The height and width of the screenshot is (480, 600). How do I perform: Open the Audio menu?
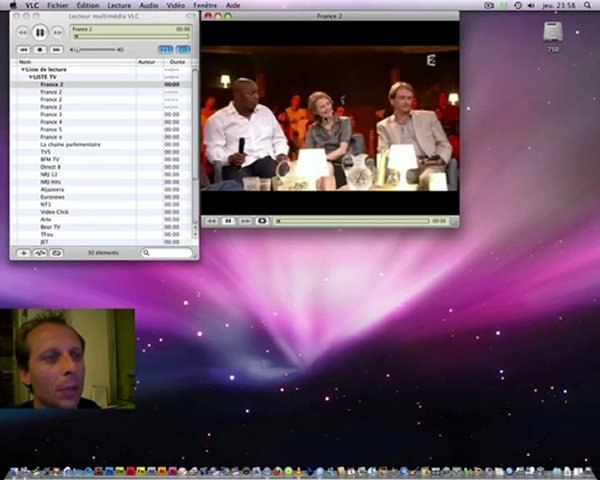coord(149,5)
